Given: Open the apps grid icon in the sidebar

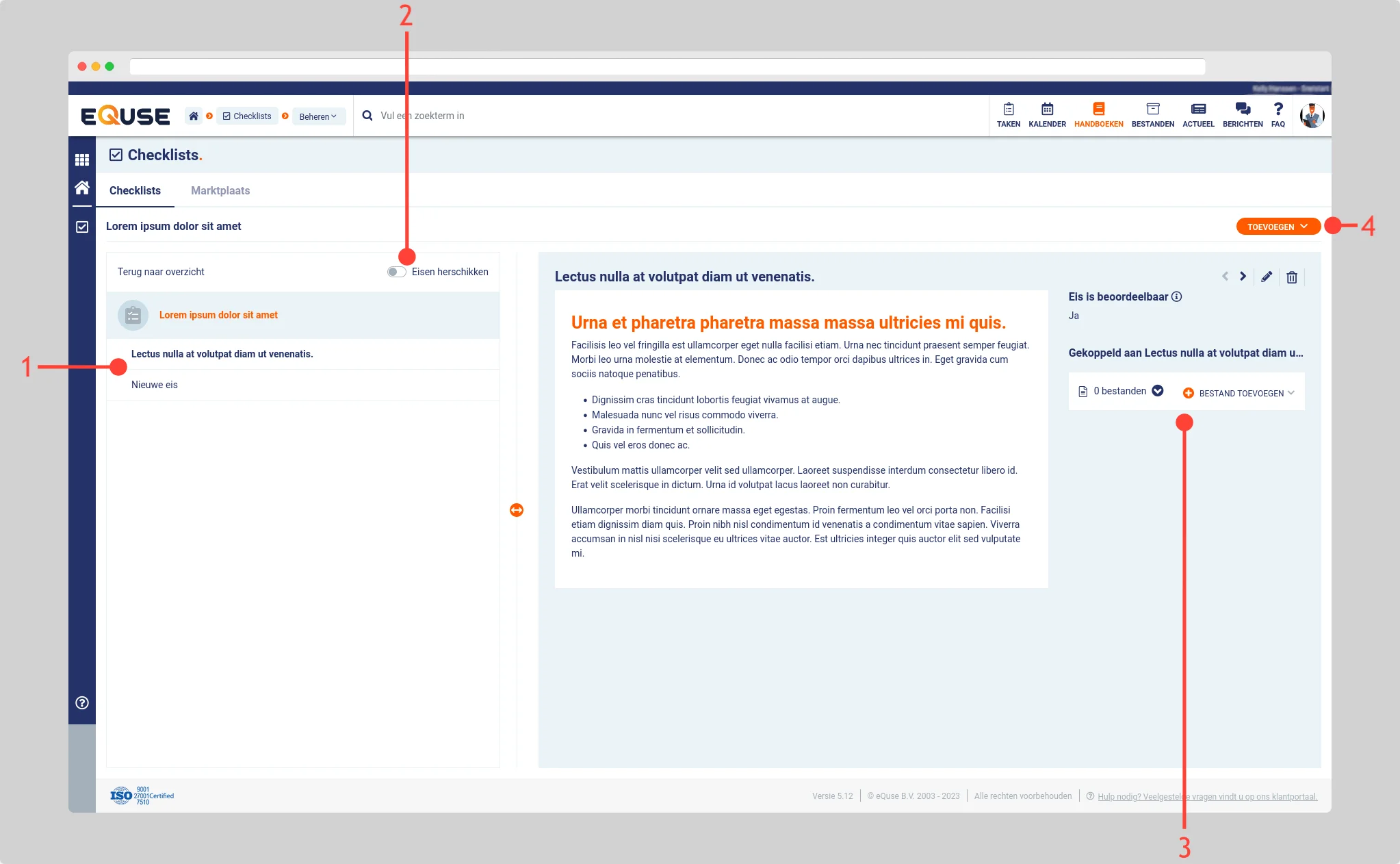Looking at the screenshot, I should point(82,160).
